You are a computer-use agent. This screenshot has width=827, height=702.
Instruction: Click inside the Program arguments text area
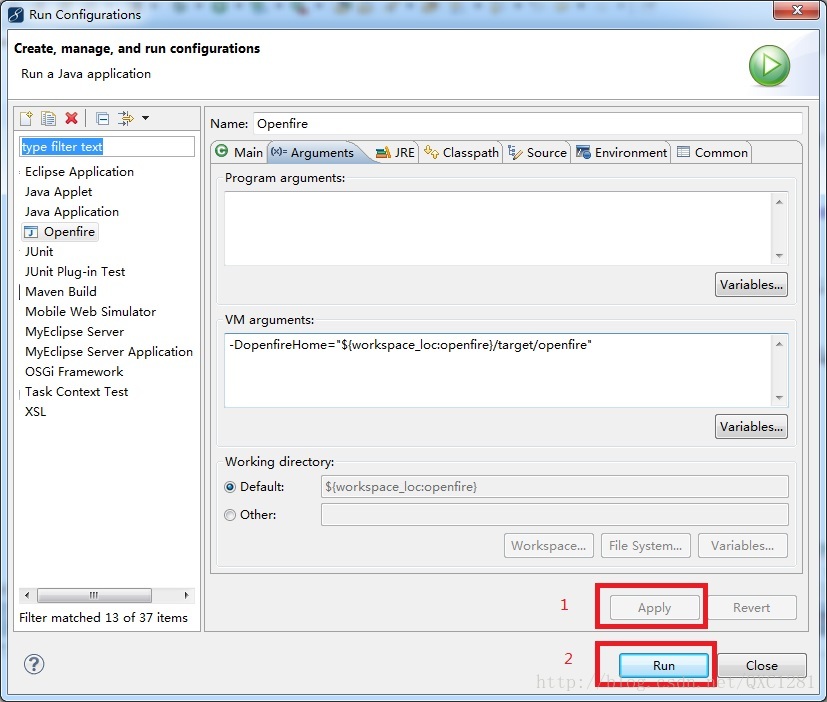(498, 228)
